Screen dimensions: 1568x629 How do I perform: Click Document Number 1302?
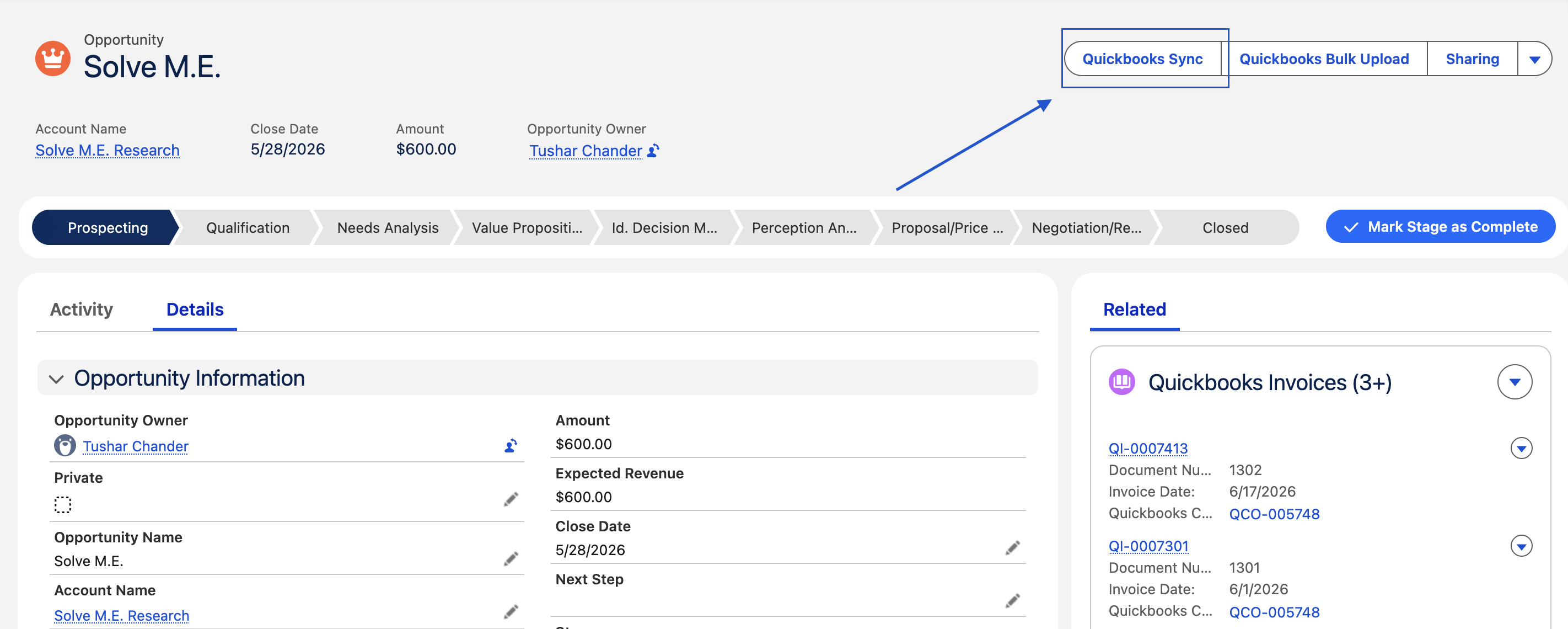coord(1245,470)
